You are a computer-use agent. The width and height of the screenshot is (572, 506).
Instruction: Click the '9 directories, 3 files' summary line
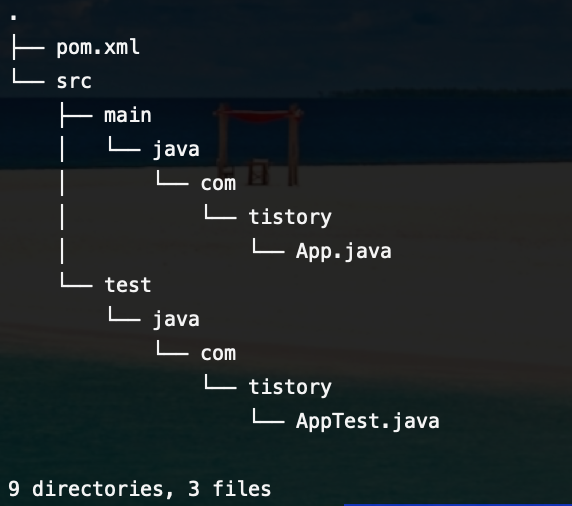[140, 489]
